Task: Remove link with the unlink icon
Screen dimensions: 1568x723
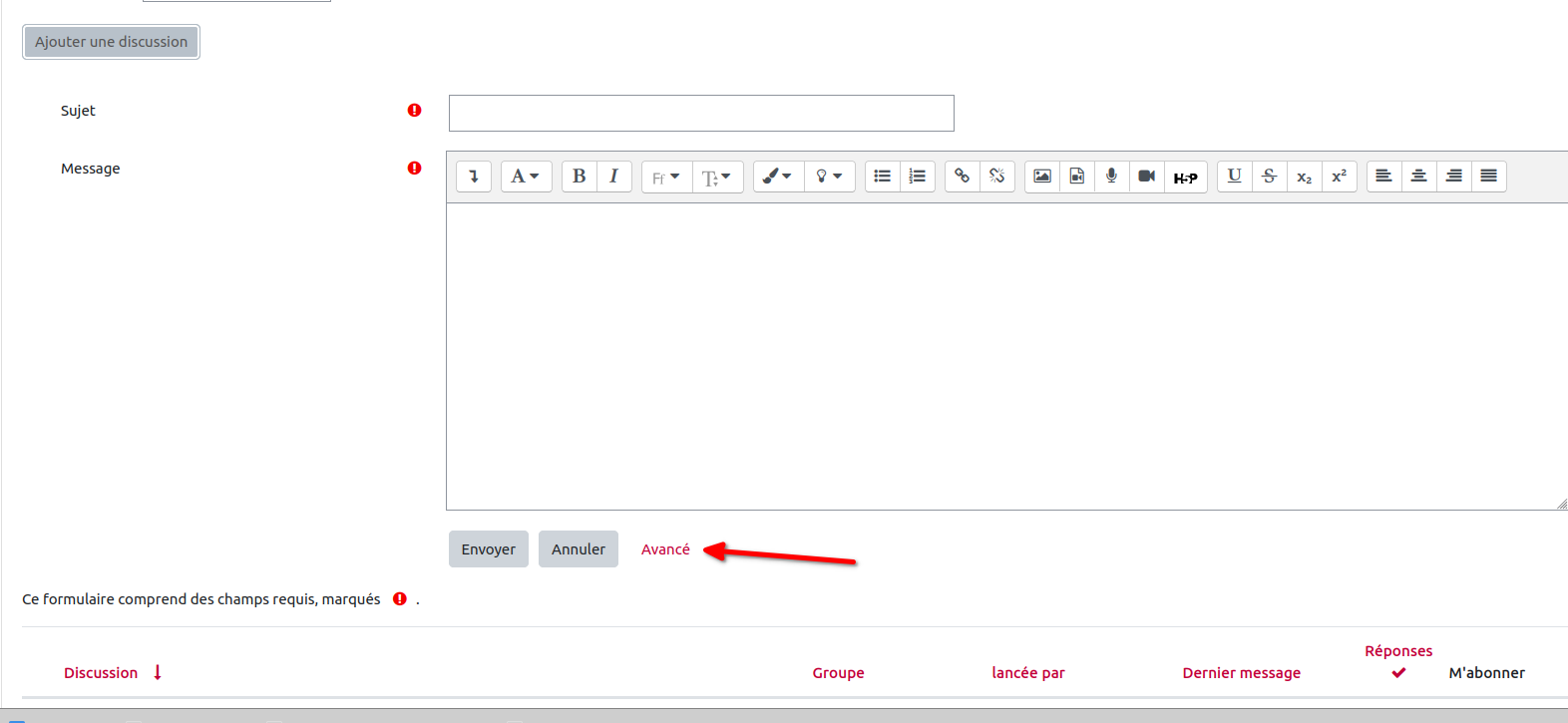Action: point(996,177)
